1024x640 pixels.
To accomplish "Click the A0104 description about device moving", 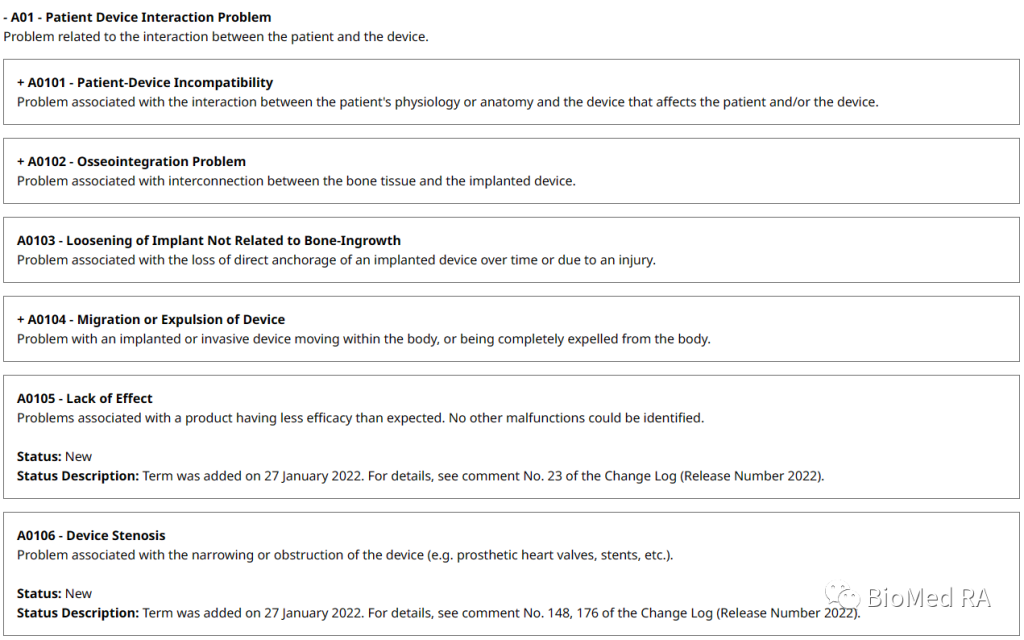I will (363, 339).
